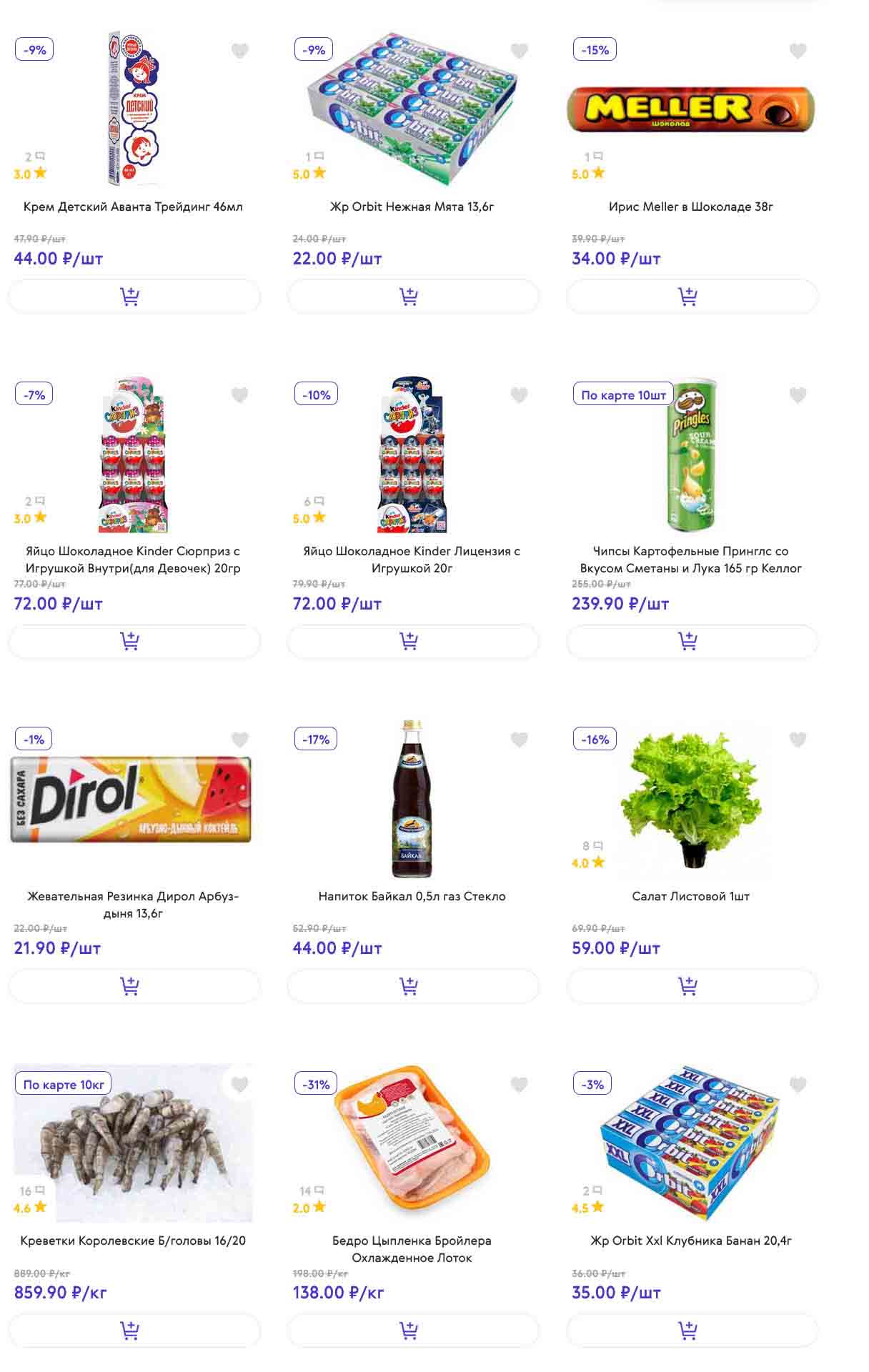
Task: Favorite the Крем Детский heart icon
Action: tap(240, 51)
